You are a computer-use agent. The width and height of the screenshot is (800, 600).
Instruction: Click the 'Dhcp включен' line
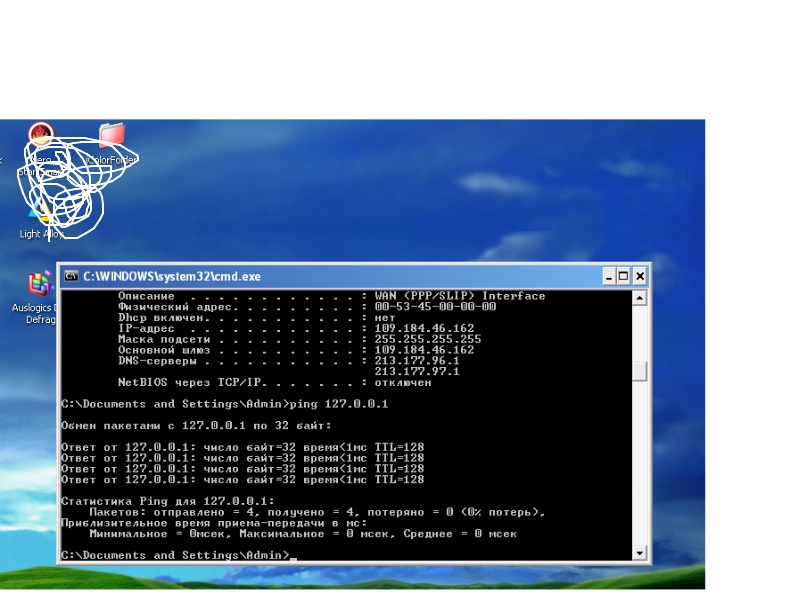[257, 318]
